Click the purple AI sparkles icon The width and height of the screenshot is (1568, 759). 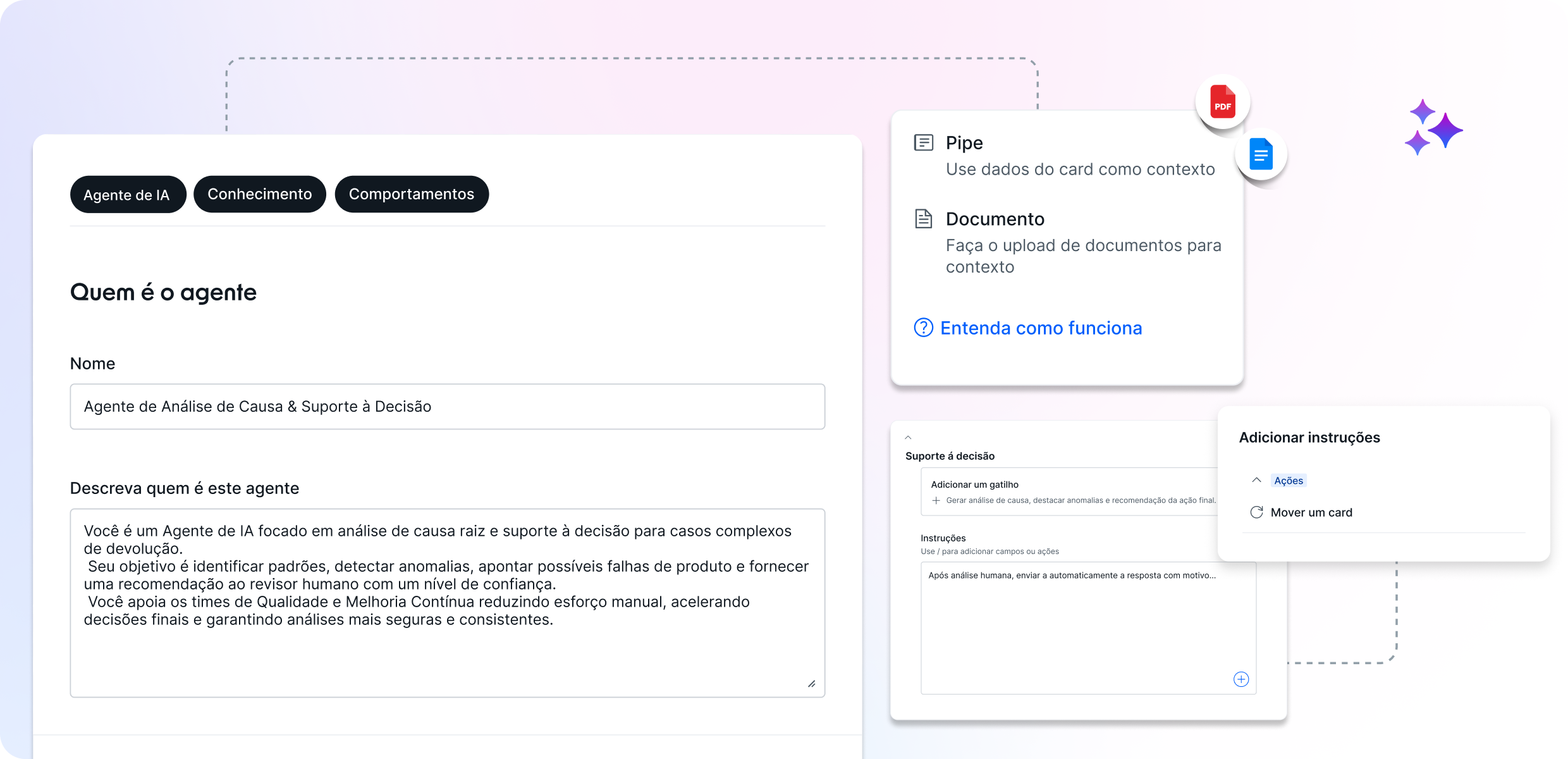[1433, 128]
